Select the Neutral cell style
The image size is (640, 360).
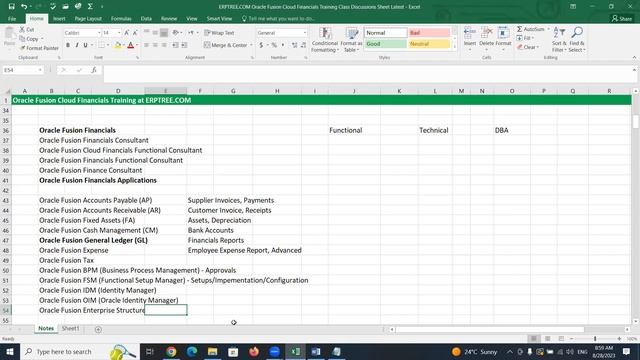point(429,44)
